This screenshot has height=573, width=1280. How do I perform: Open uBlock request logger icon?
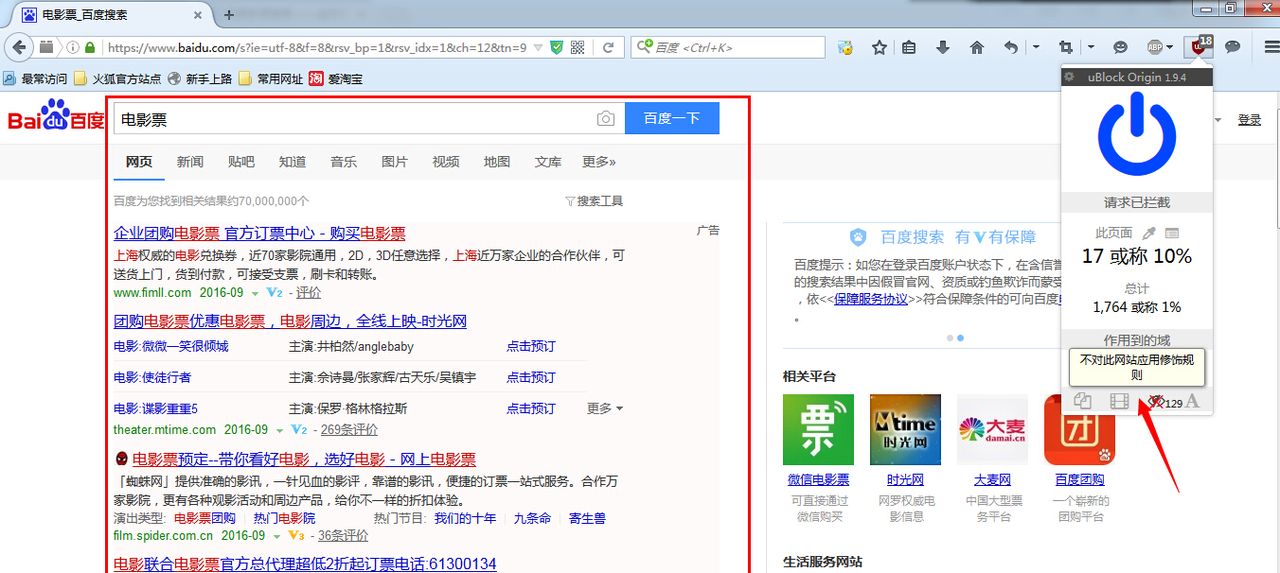pyautogui.click(x=1173, y=233)
